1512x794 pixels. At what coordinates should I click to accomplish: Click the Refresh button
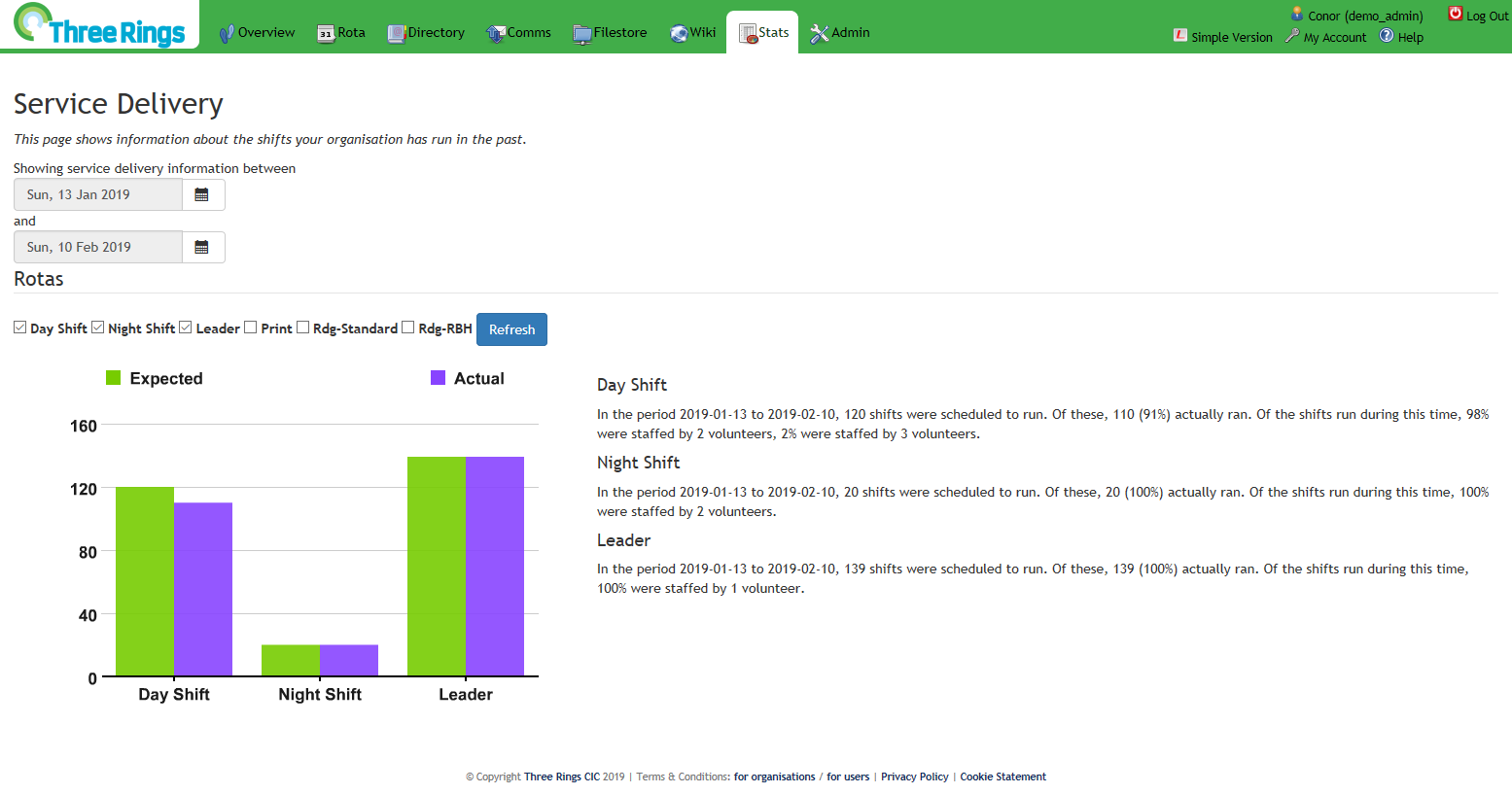coord(511,329)
